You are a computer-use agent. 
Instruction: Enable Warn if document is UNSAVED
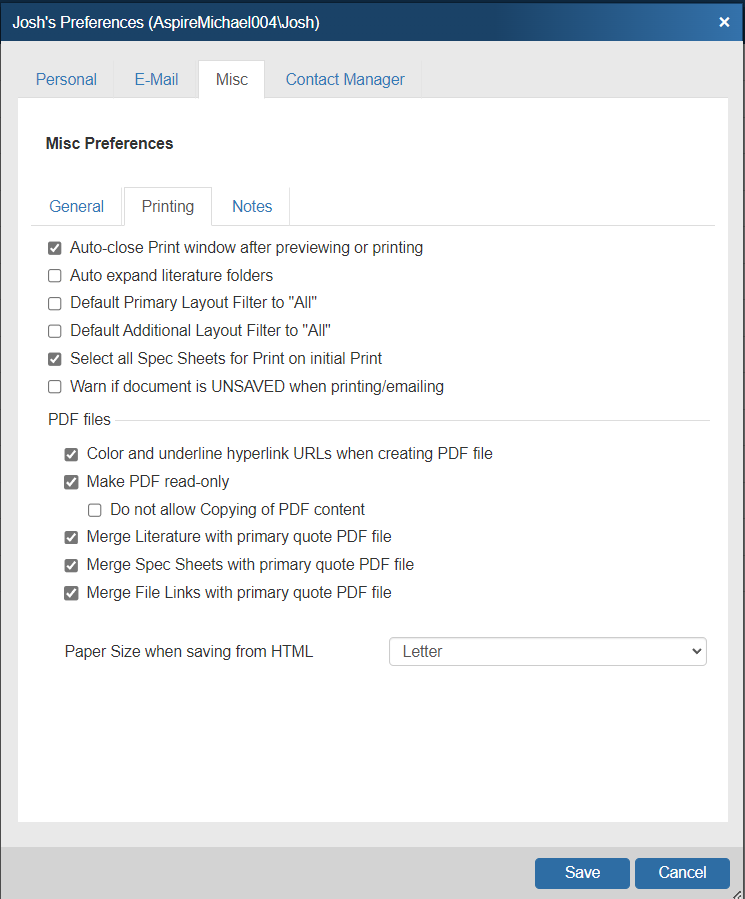[55, 387]
